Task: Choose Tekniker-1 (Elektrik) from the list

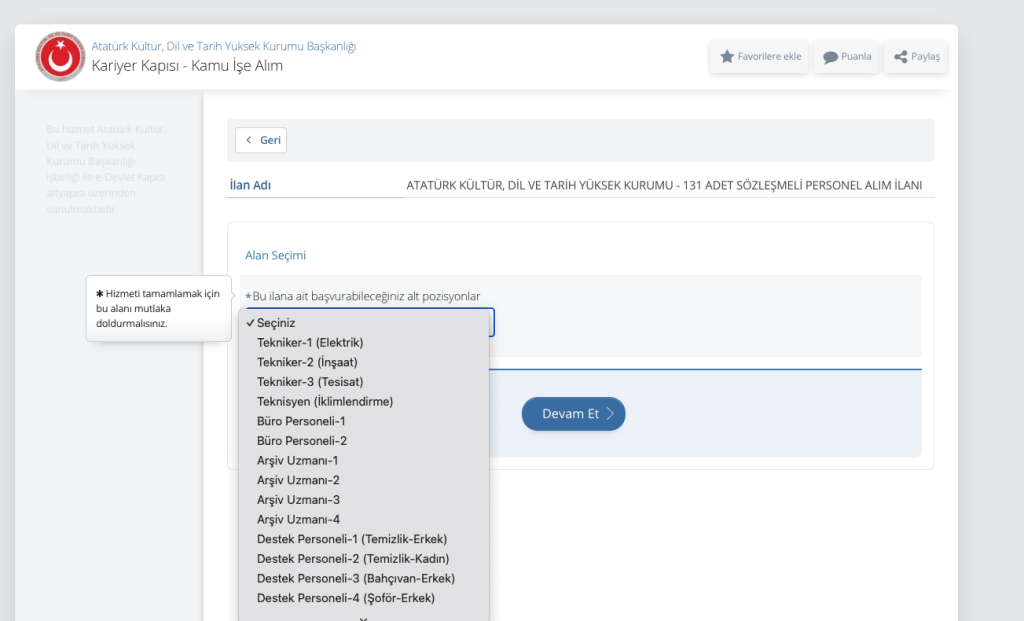Action: 309,343
